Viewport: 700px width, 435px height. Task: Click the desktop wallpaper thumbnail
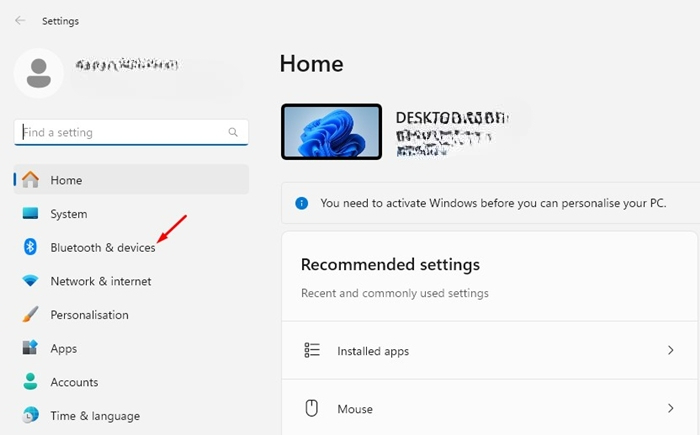331,132
